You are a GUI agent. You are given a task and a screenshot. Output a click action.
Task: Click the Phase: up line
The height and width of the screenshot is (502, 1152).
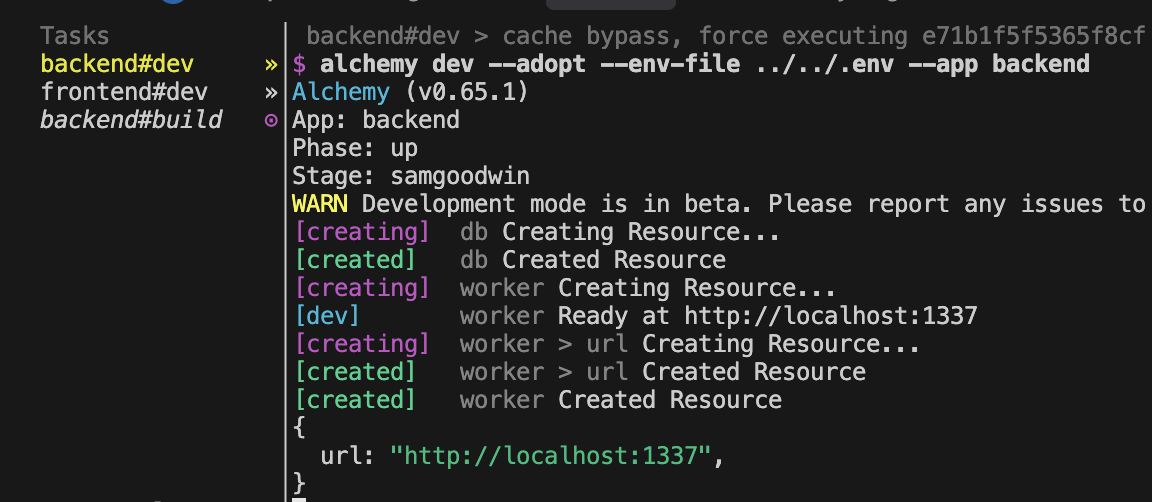[355, 149]
